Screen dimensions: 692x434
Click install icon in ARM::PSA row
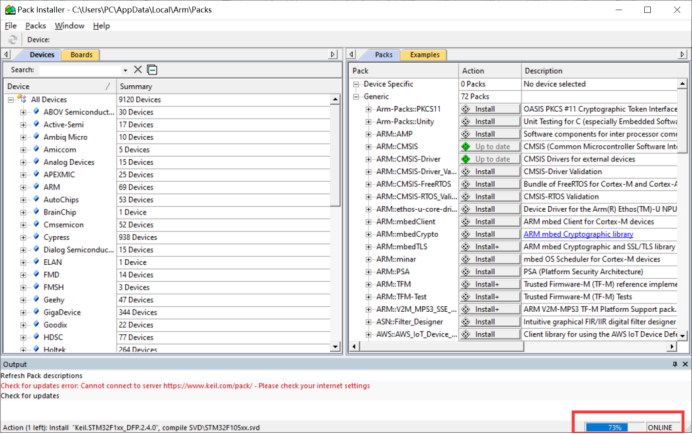(x=466, y=272)
